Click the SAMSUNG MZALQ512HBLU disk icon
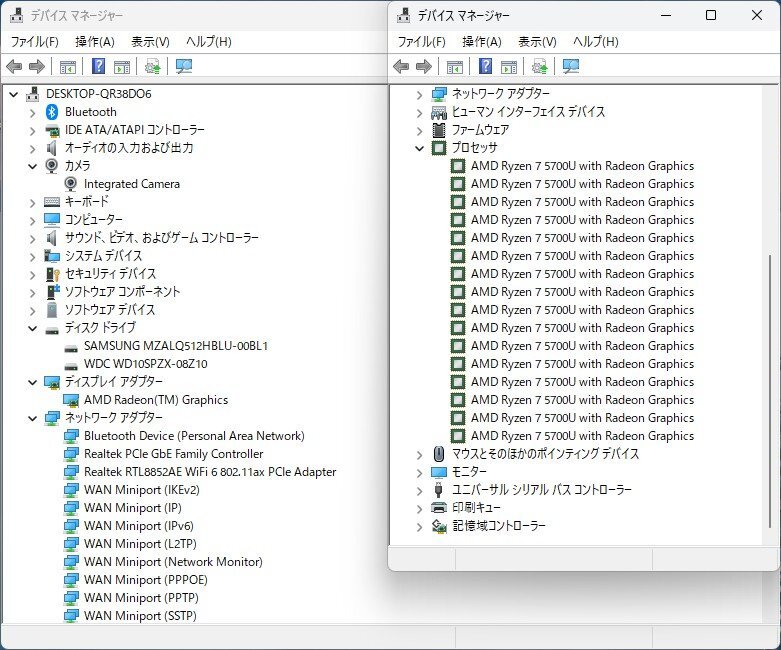Viewport: 781px width, 650px height. click(x=71, y=347)
